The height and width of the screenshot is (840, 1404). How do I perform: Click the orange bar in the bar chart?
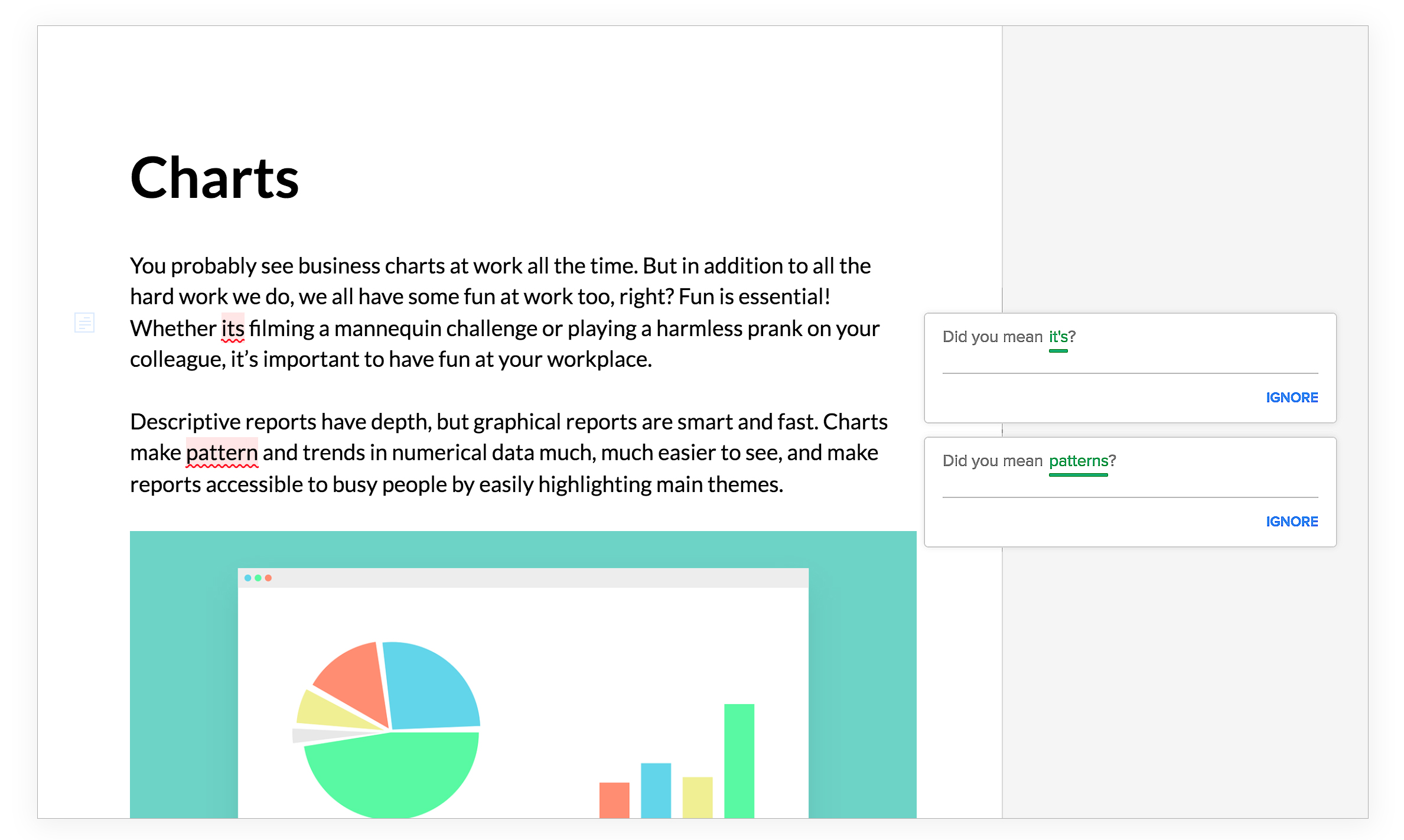pos(614,800)
